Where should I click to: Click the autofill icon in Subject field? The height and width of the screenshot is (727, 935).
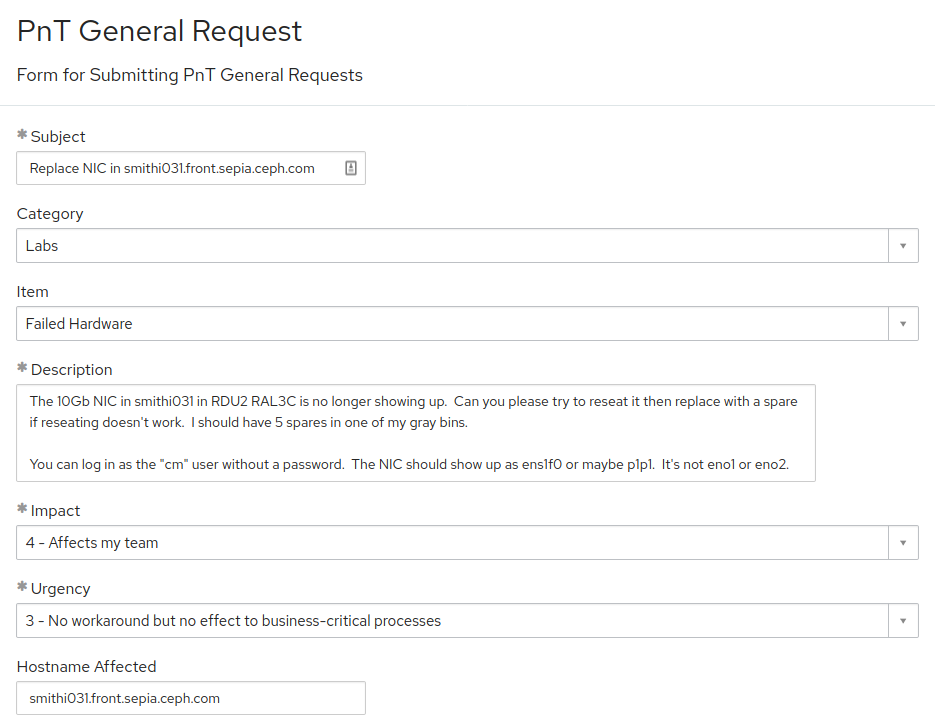click(x=351, y=168)
